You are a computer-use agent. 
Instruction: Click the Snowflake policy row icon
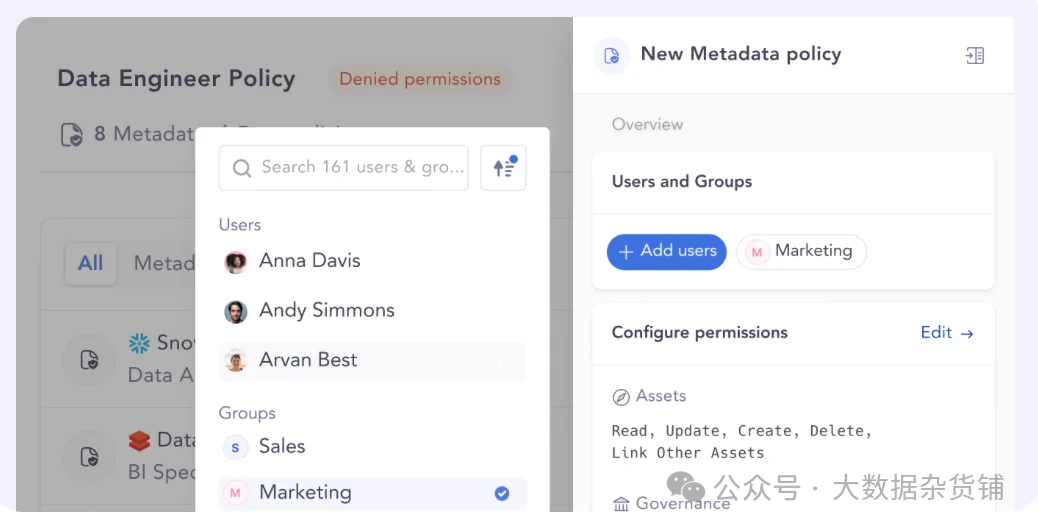tap(89, 360)
